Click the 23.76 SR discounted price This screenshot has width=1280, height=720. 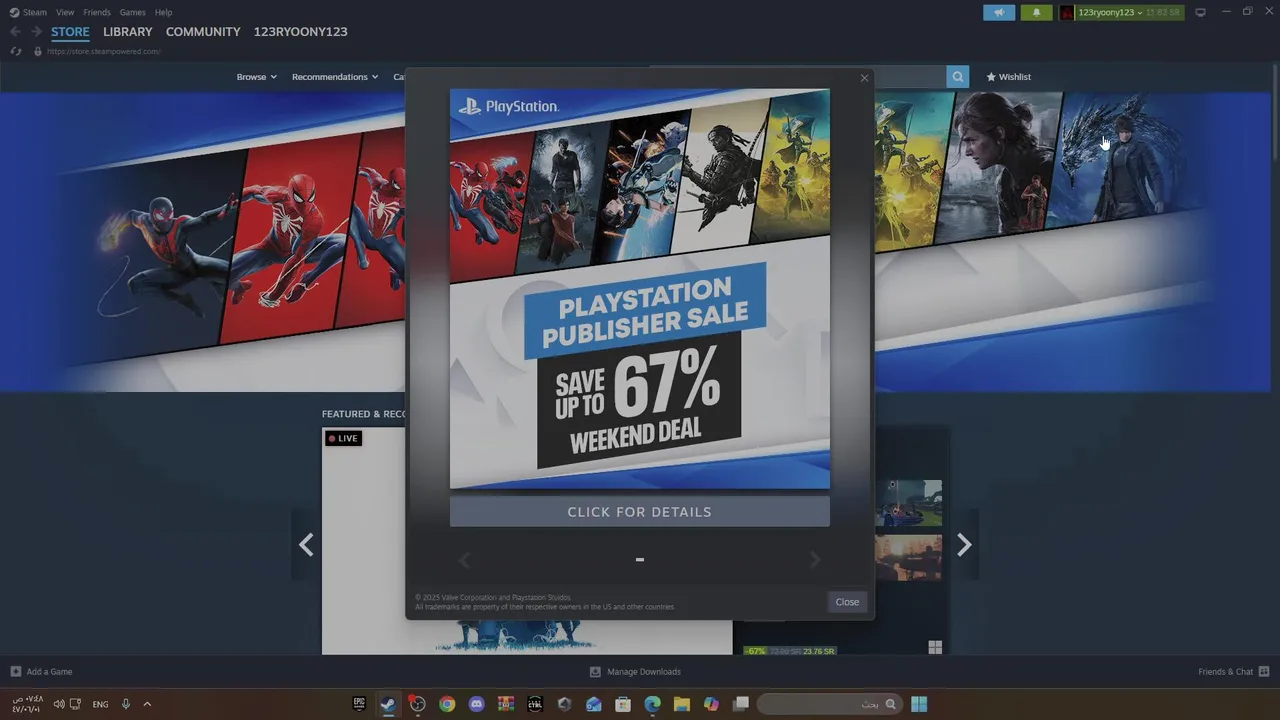818,651
